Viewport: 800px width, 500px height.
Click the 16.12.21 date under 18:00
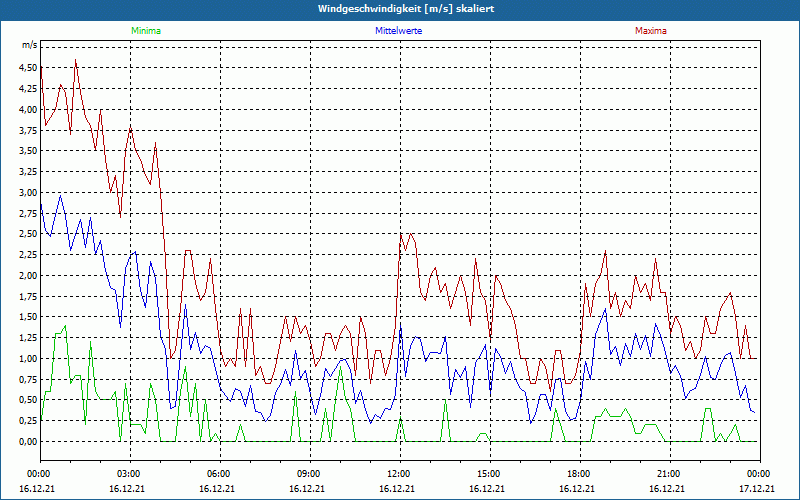point(577,488)
